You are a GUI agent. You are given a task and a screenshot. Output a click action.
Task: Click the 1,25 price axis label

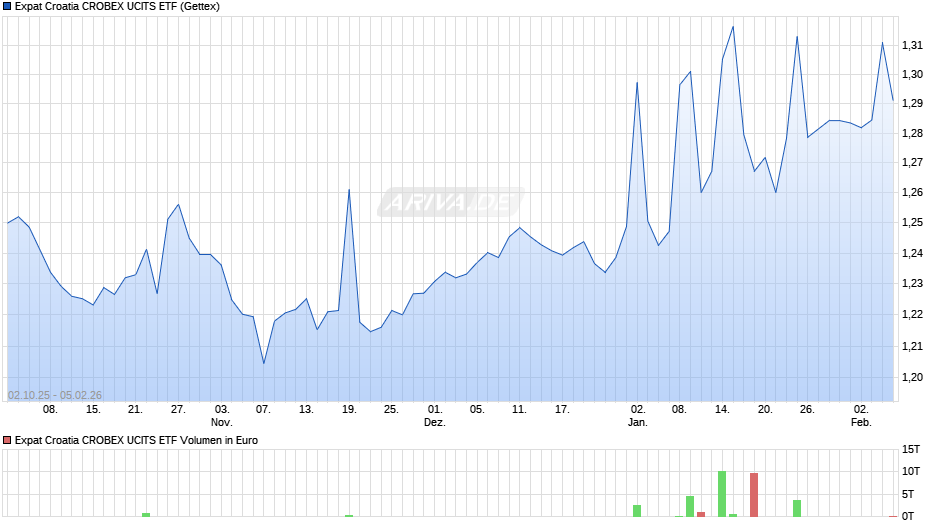912,223
